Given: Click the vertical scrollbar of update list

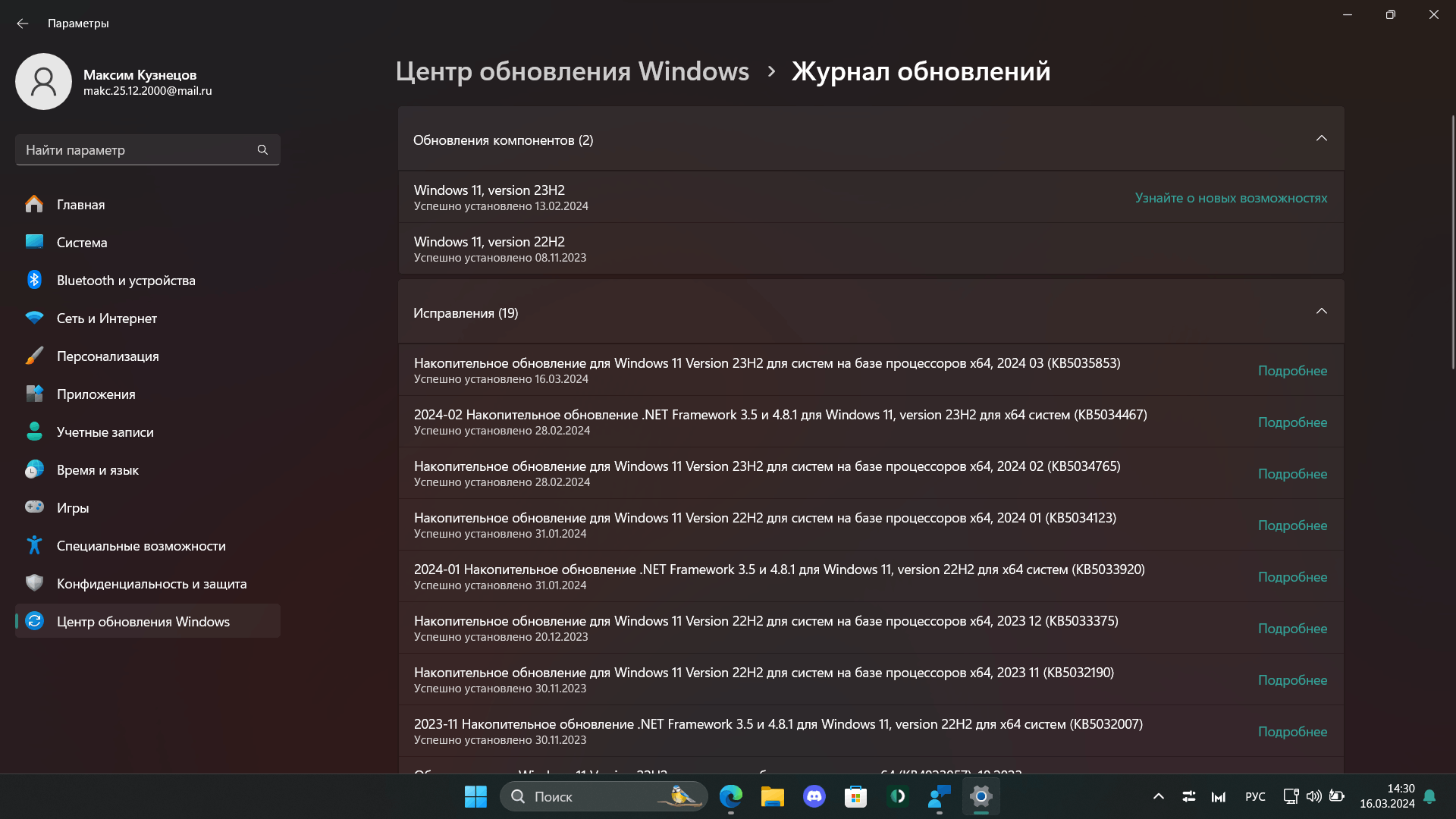Looking at the screenshot, I should (1453, 243).
